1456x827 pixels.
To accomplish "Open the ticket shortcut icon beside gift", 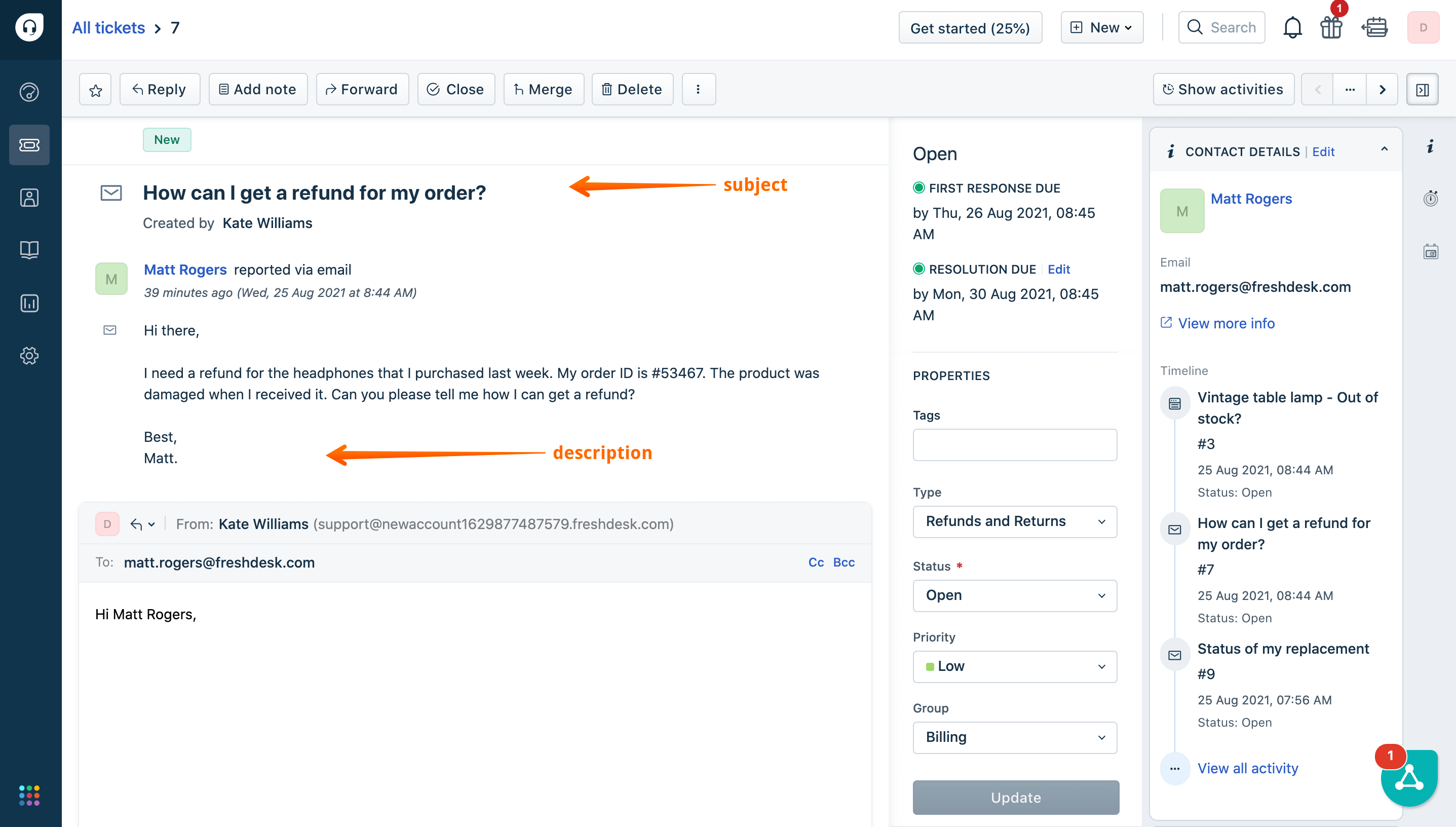I will [x=1374, y=27].
